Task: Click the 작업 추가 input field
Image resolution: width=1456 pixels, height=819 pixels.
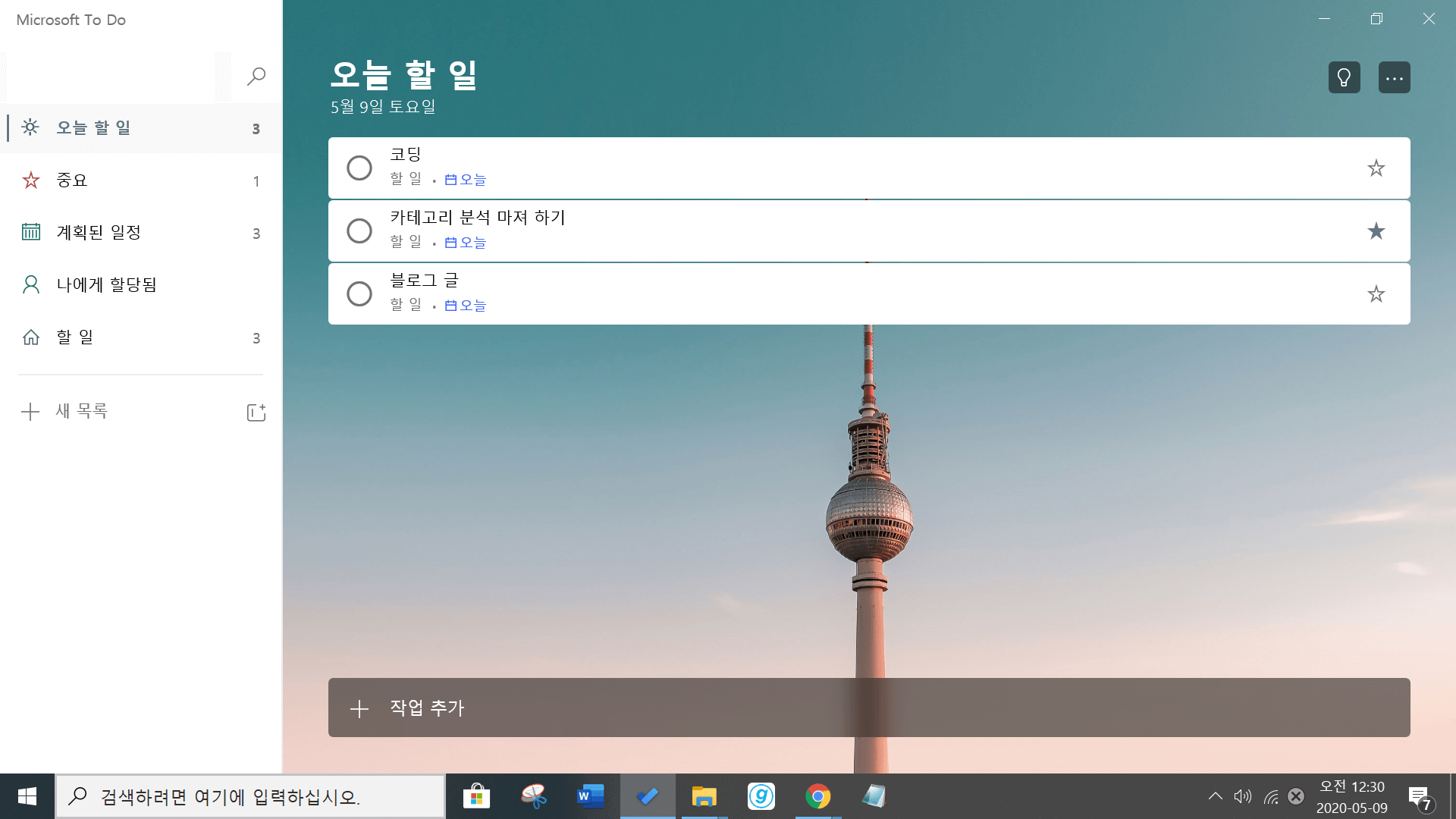Action: pos(868,708)
